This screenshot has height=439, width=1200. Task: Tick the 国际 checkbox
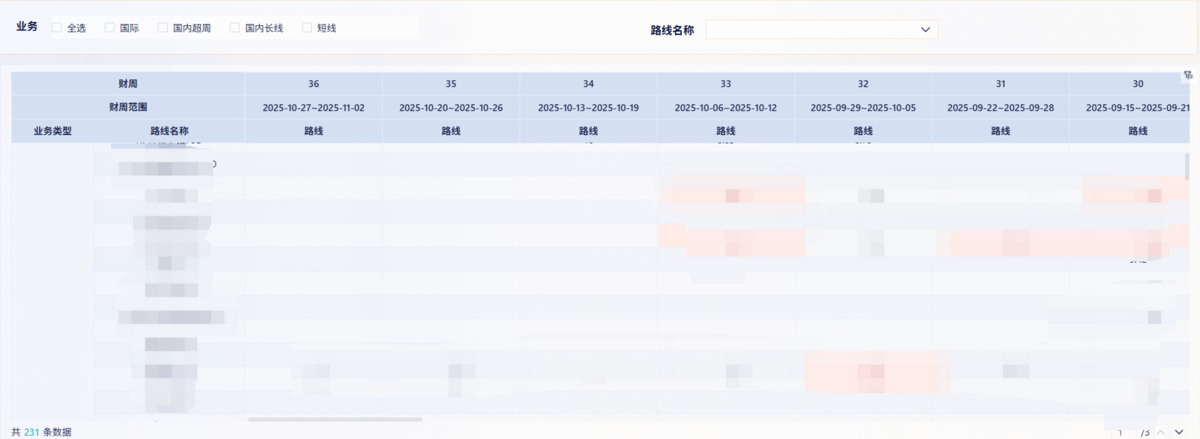click(110, 28)
